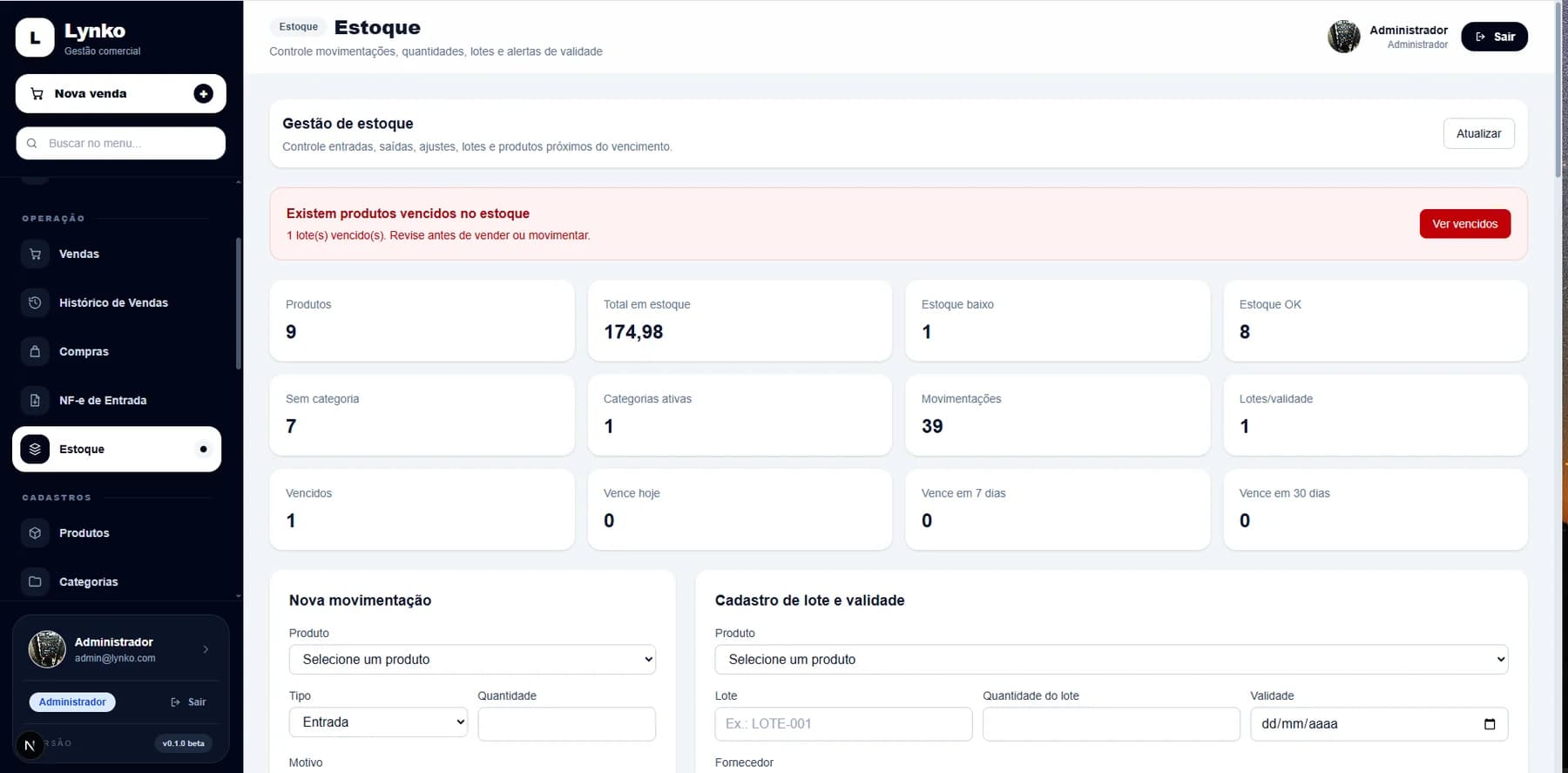Click the Vendas cart icon

pyautogui.click(x=35, y=254)
